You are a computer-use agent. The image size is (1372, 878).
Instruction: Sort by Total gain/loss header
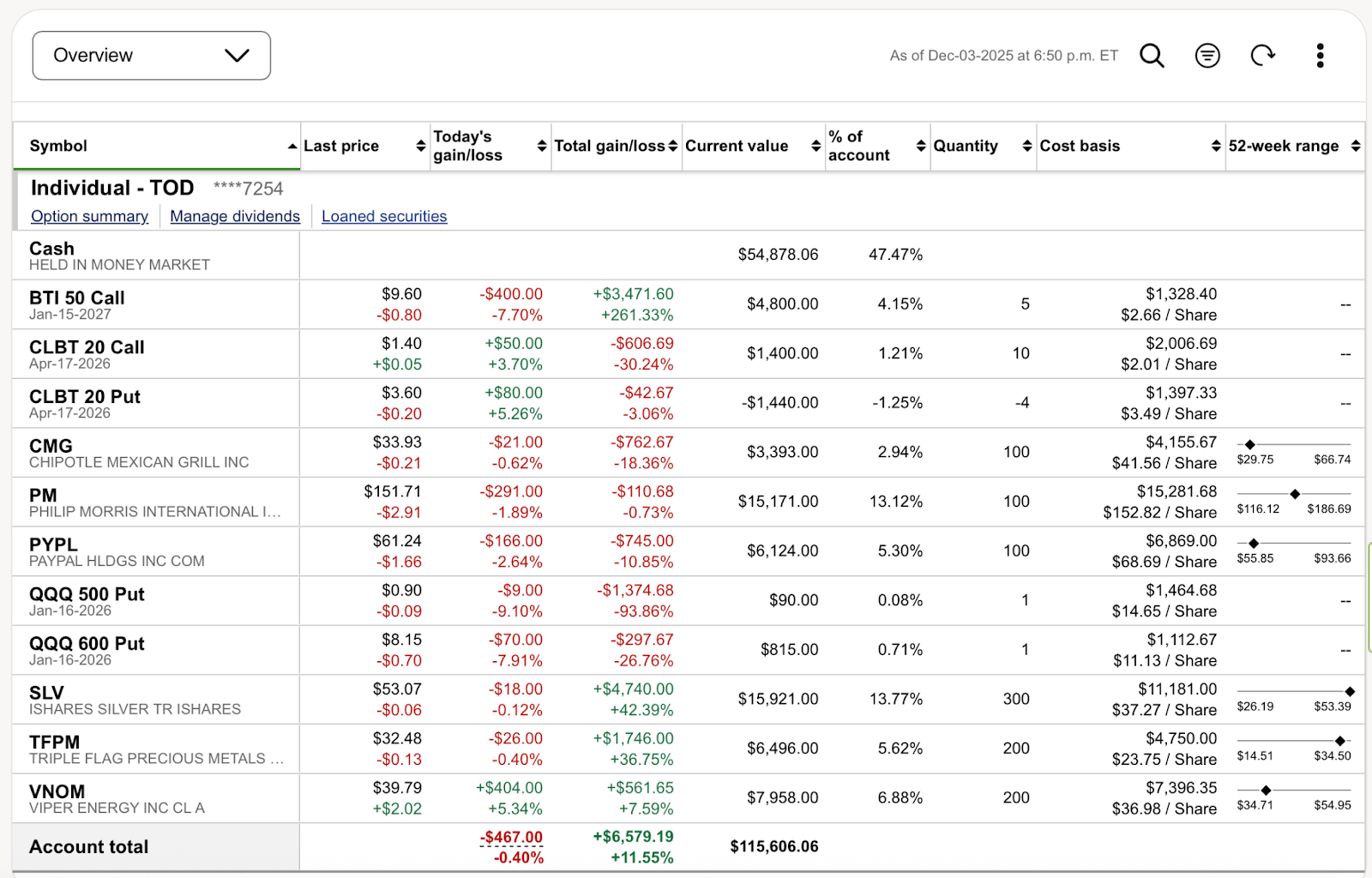point(609,147)
